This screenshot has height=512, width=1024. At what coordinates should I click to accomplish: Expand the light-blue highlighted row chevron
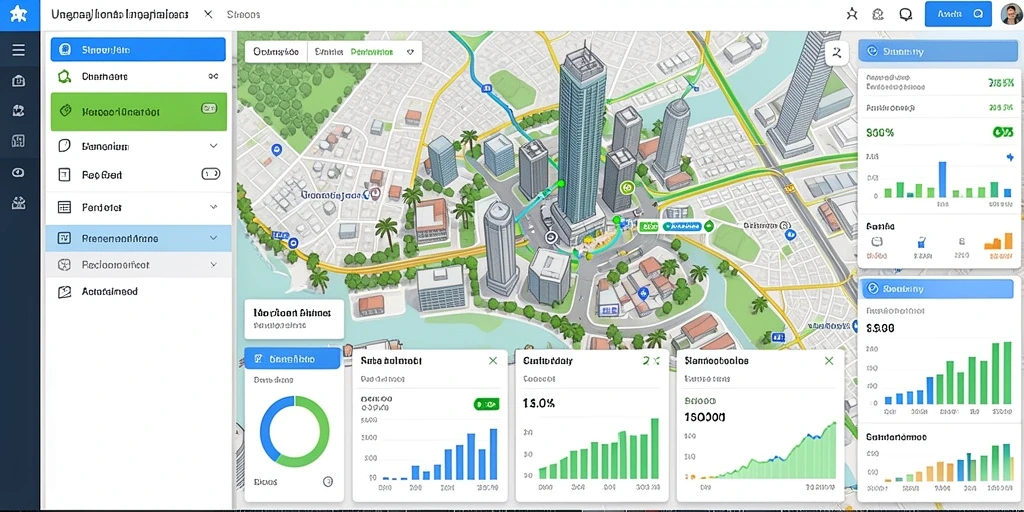[213, 238]
